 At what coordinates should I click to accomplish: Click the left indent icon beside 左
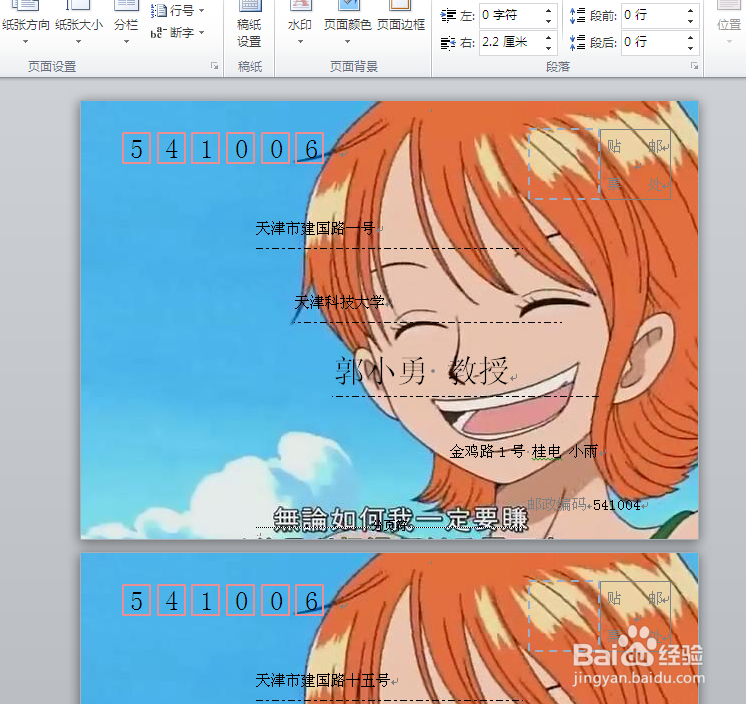[448, 16]
